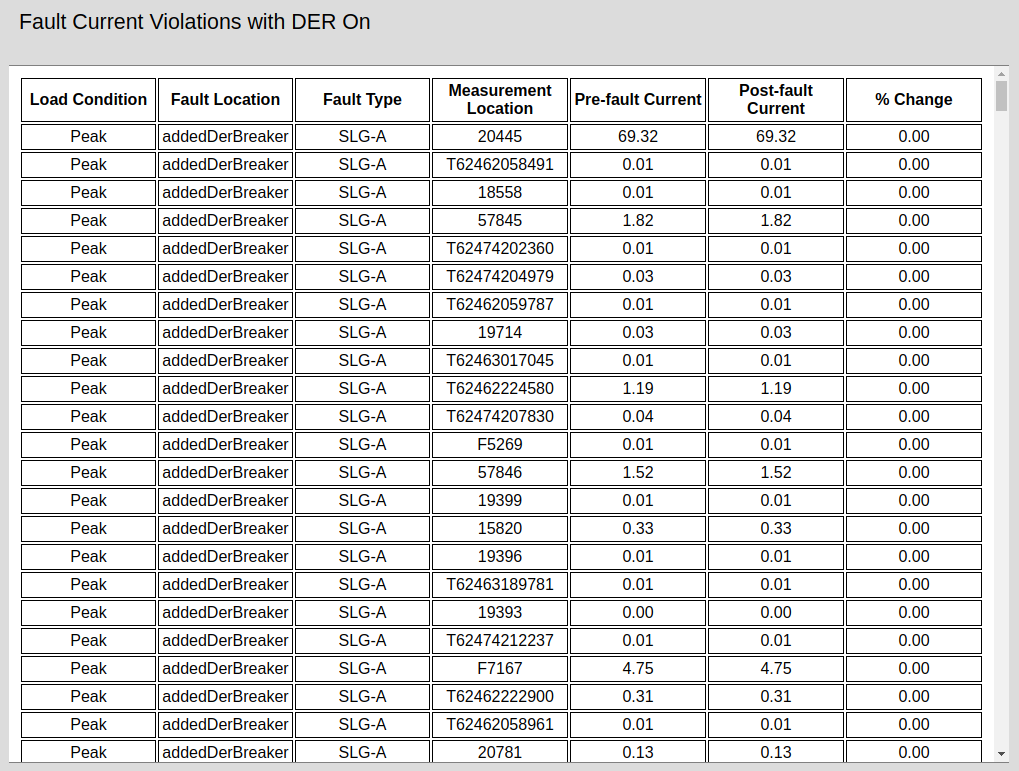Viewport: 1019px width, 771px height.
Task: Click pre-fault current 0.04 cell
Action: [x=638, y=416]
